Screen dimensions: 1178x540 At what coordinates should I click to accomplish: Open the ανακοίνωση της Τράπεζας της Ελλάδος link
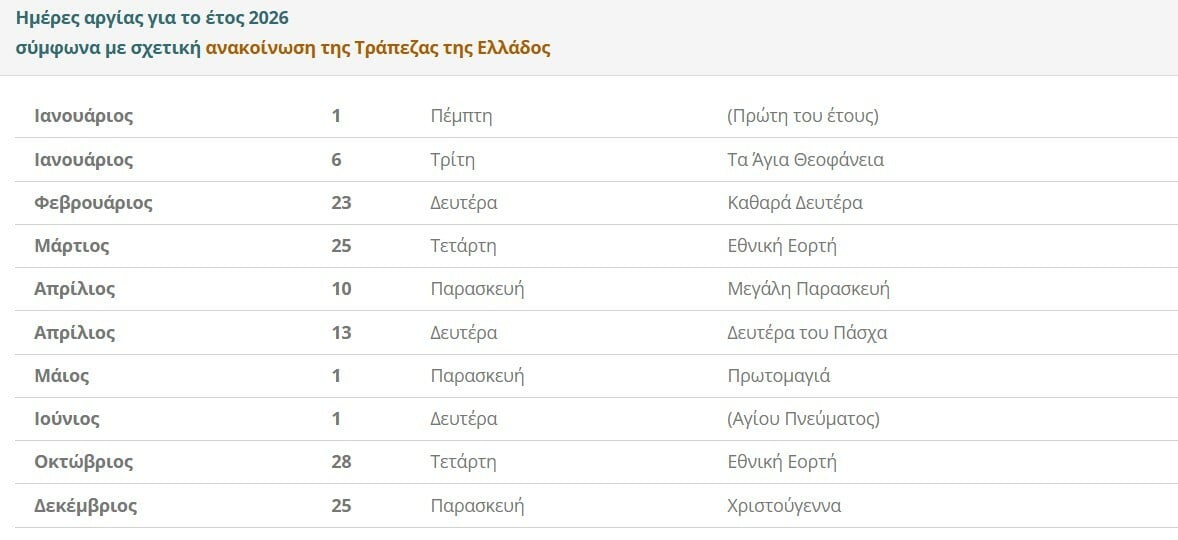pyautogui.click(x=378, y=48)
